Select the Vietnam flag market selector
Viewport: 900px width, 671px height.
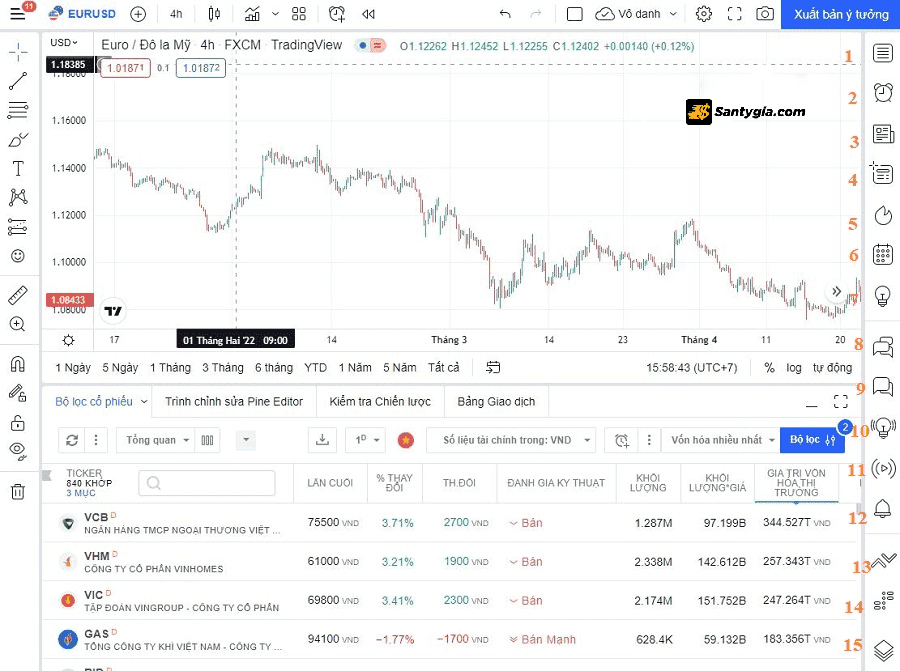tap(406, 440)
